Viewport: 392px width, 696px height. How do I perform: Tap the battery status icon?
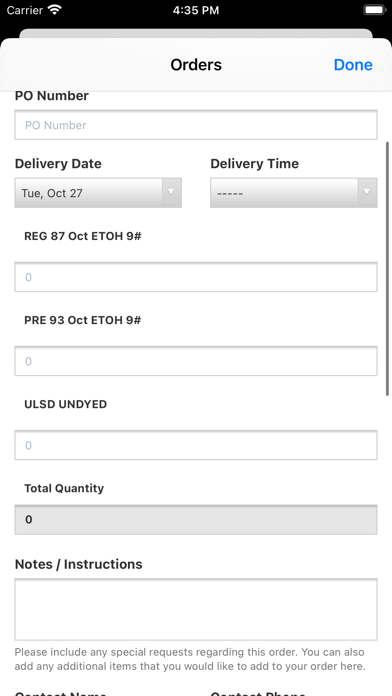point(375,10)
